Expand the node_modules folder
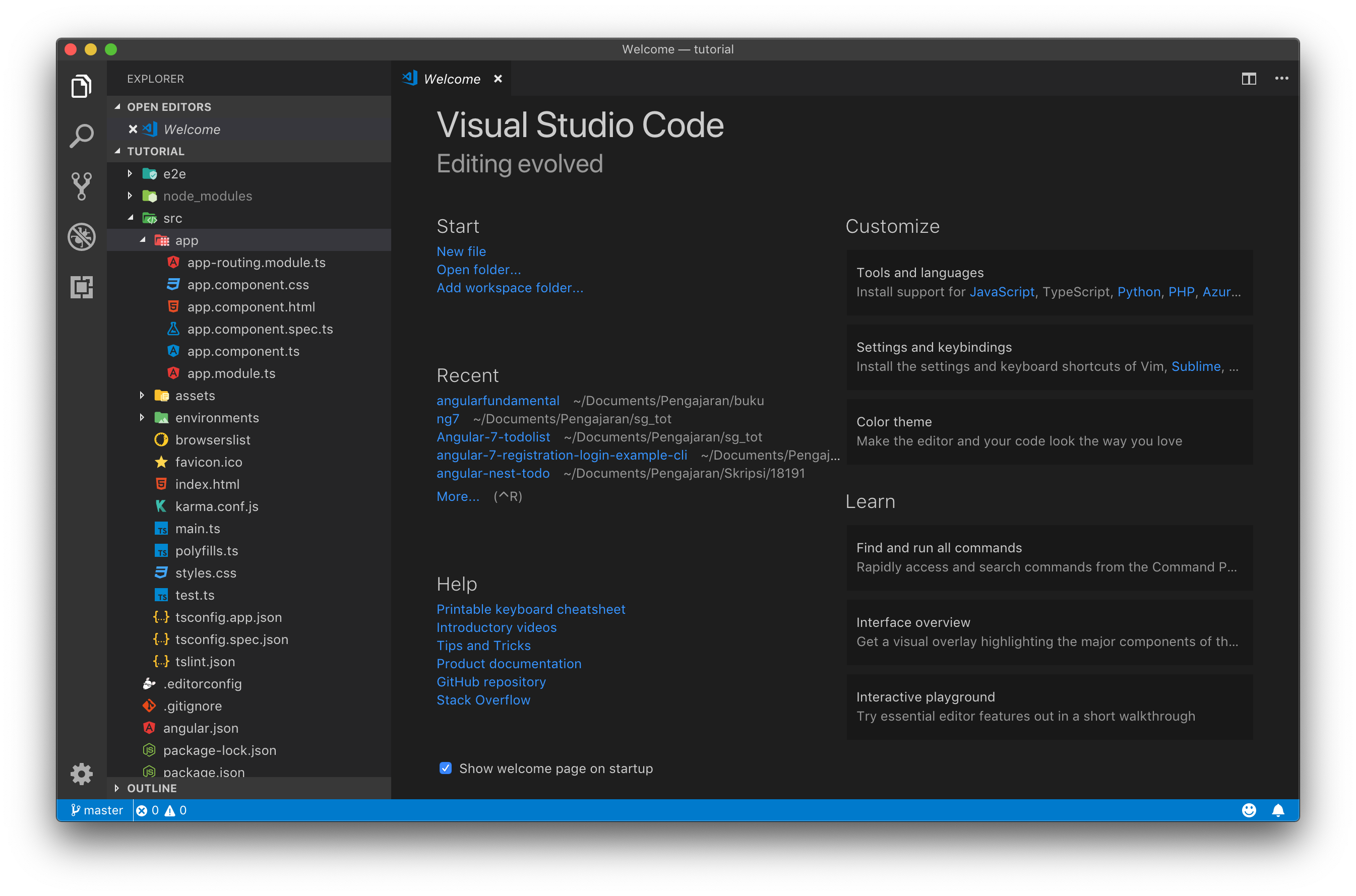 (130, 196)
